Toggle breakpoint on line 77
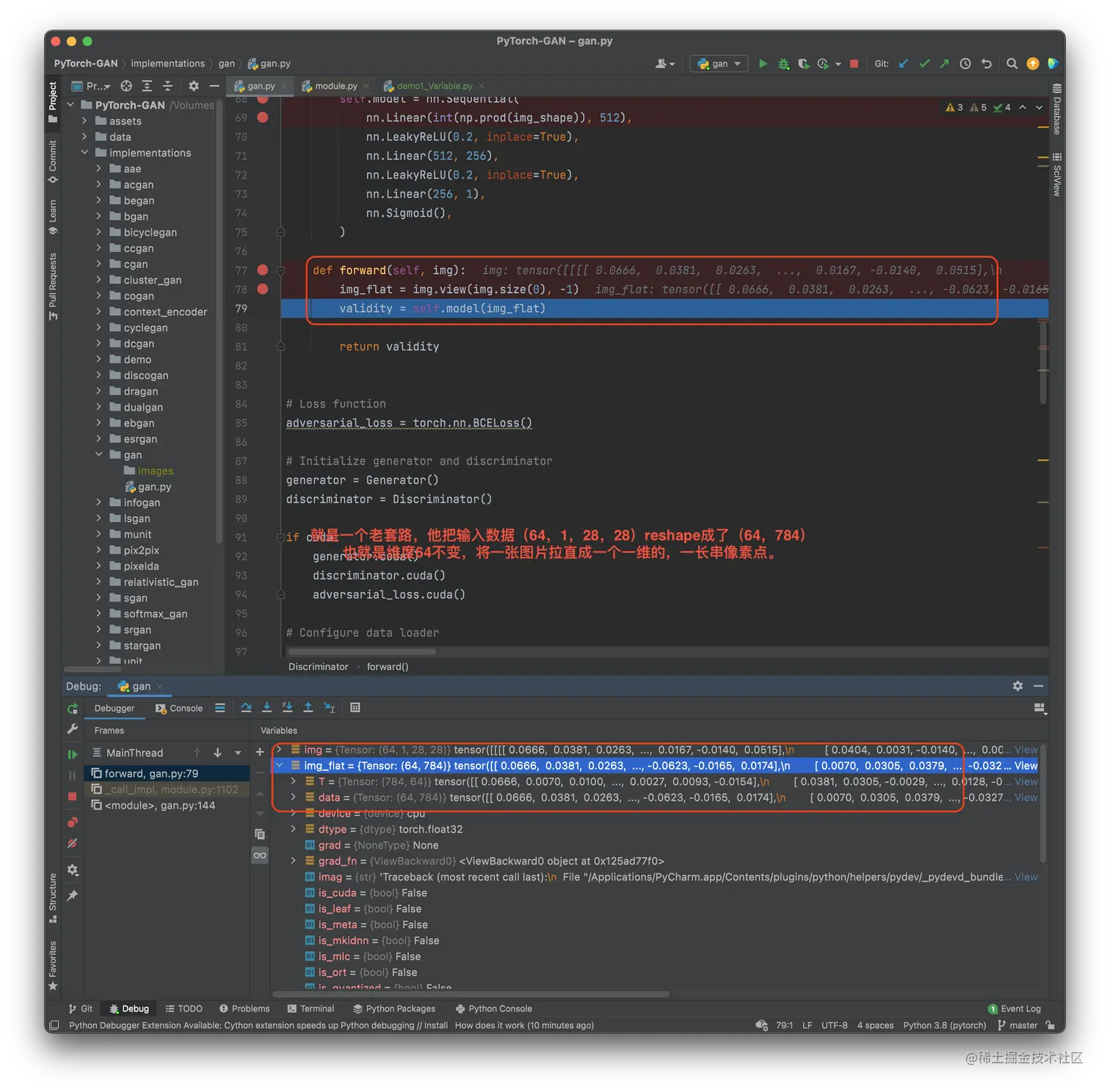The image size is (1110, 1092). (x=263, y=270)
